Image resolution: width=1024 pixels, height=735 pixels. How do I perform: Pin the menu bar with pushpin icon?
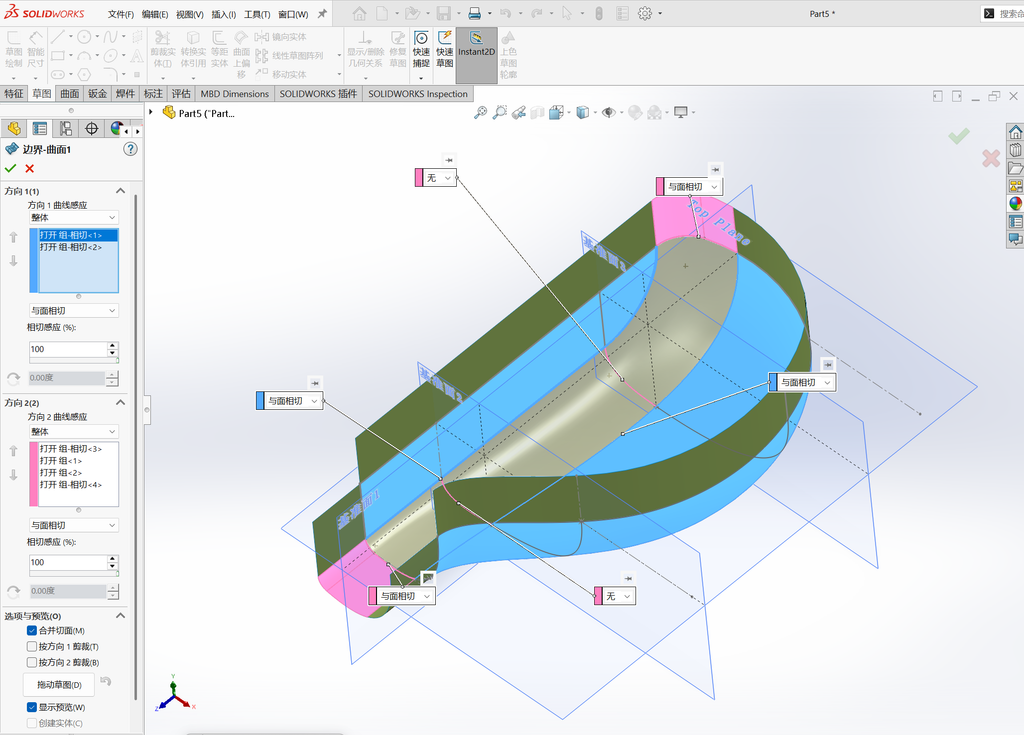pyautogui.click(x=322, y=13)
